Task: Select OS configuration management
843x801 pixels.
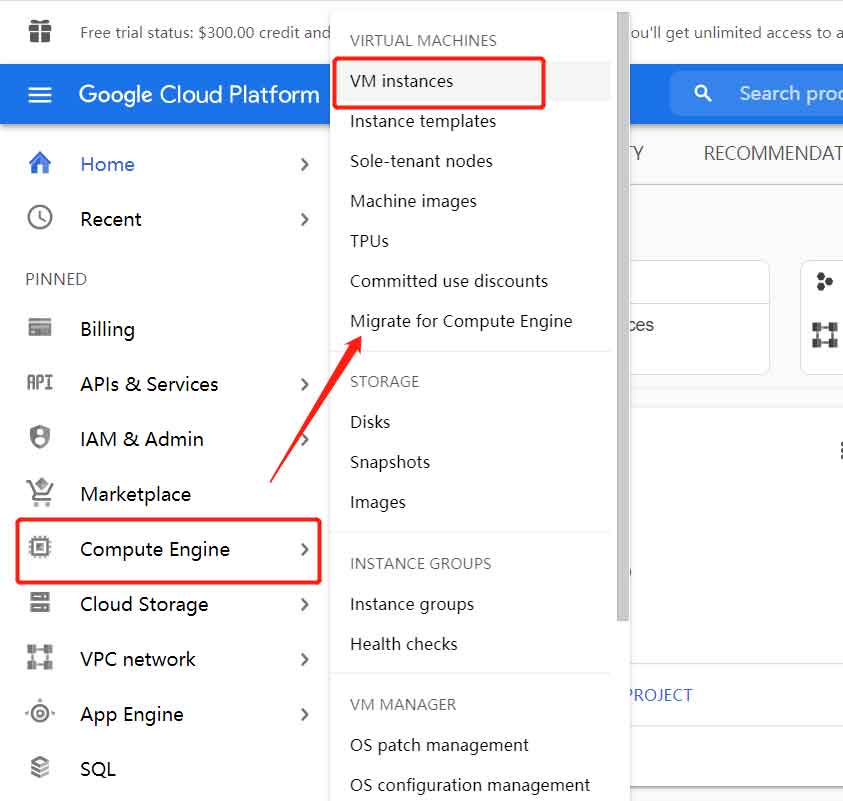Action: [470, 785]
